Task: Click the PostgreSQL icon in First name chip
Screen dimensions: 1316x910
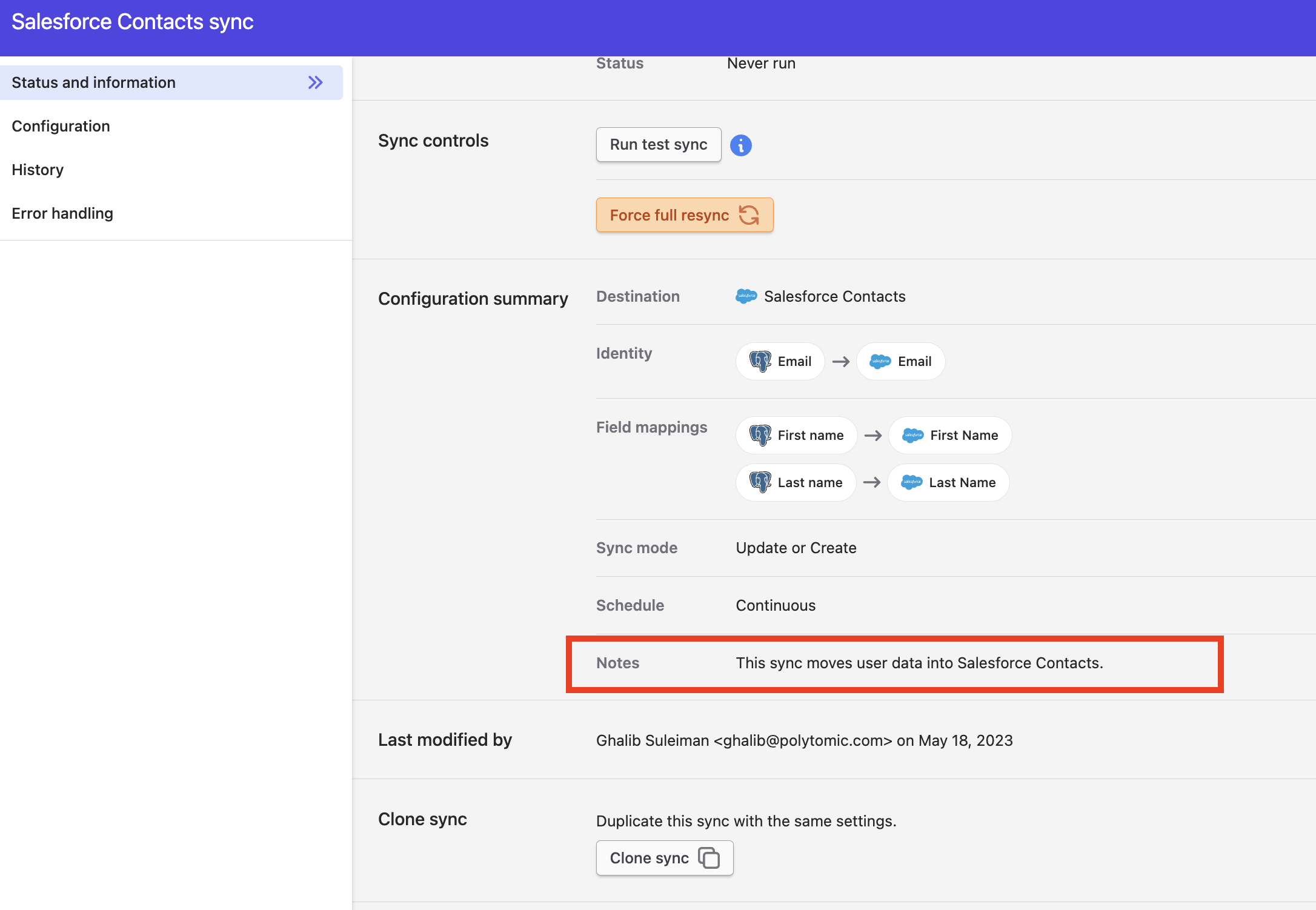Action: tap(760, 435)
